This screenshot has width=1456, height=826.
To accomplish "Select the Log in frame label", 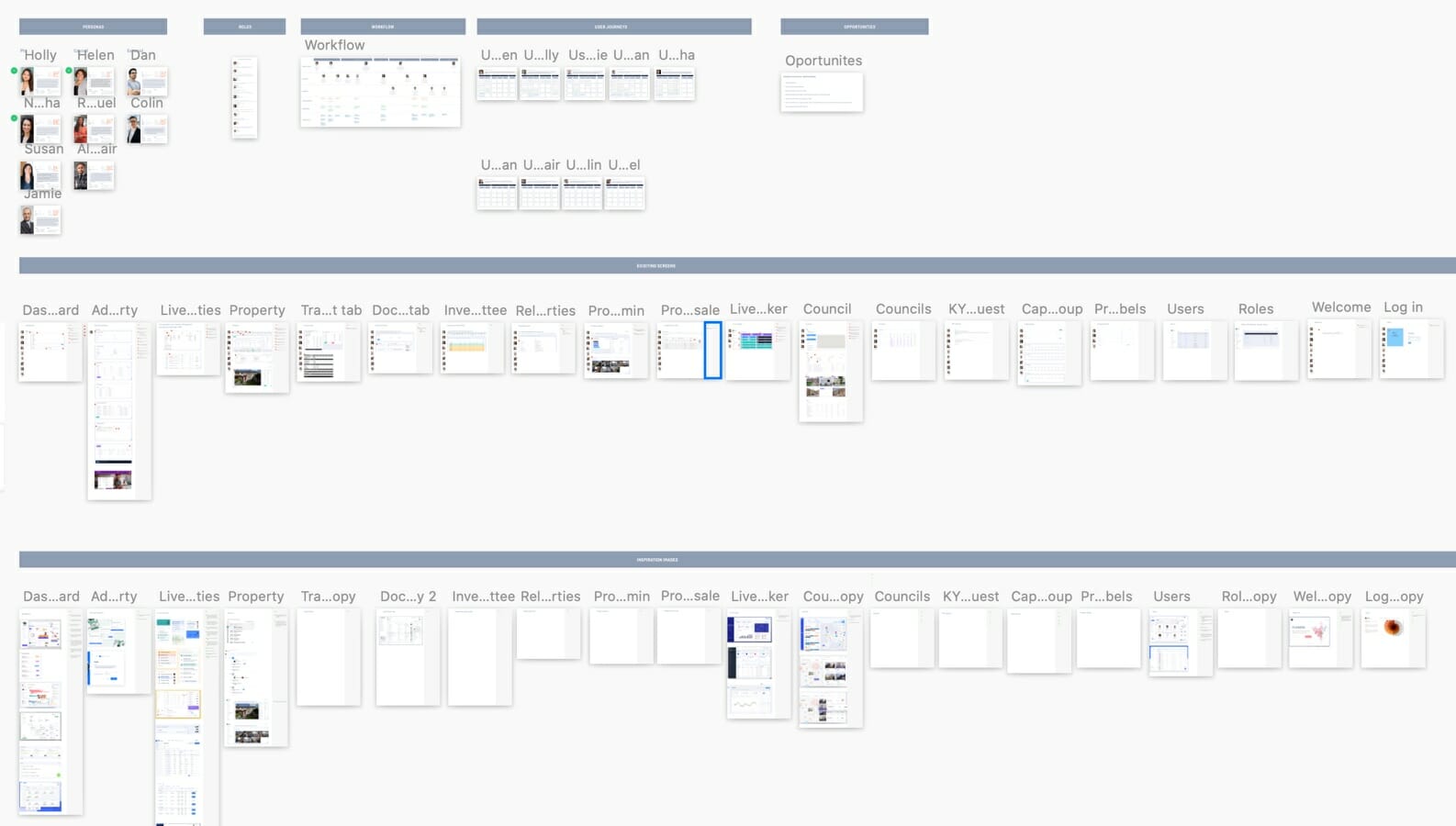I will (x=1403, y=307).
